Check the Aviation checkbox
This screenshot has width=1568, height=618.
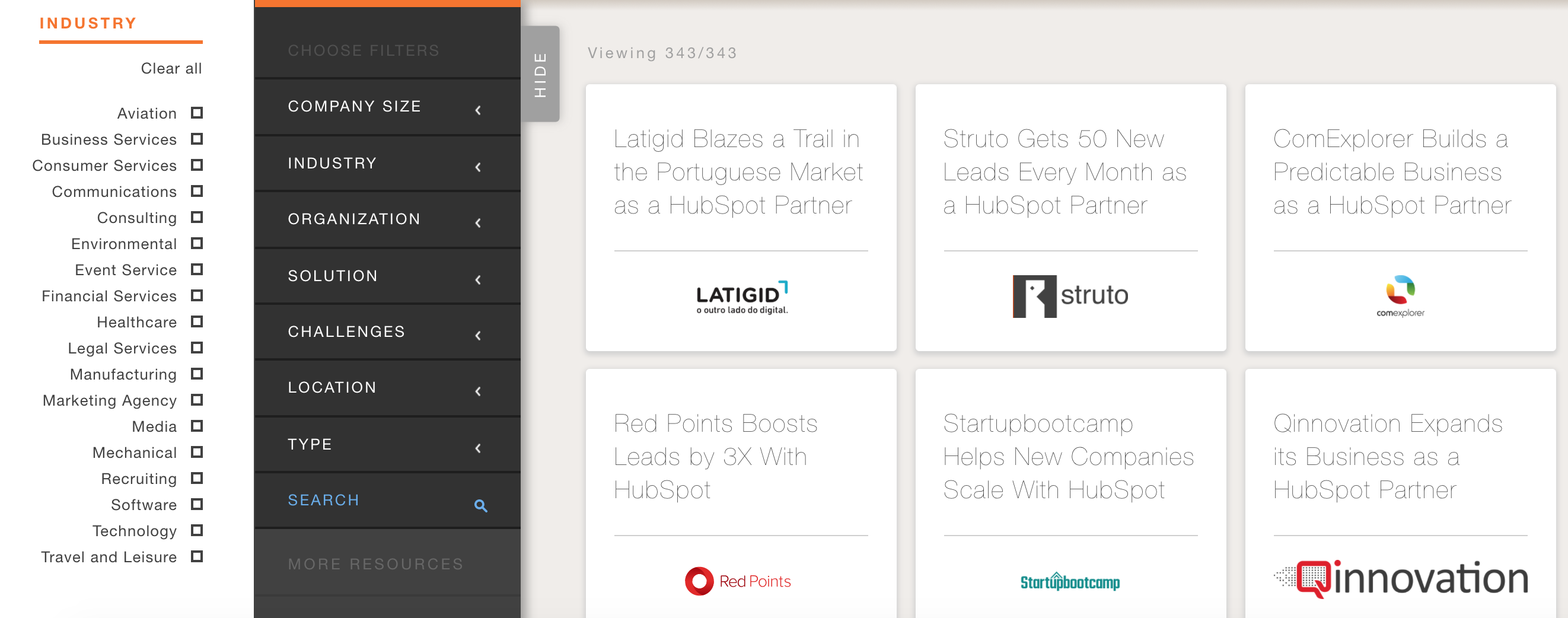[x=197, y=113]
